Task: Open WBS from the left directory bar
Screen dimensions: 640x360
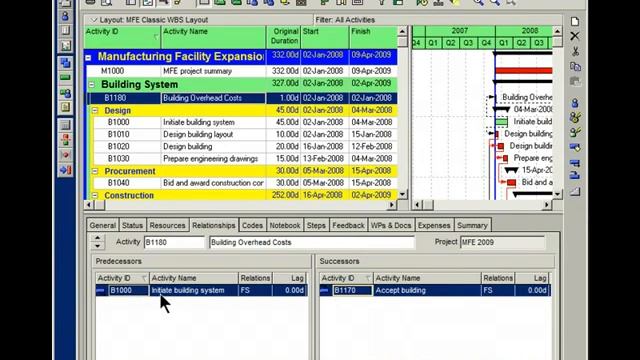Action: point(65,62)
